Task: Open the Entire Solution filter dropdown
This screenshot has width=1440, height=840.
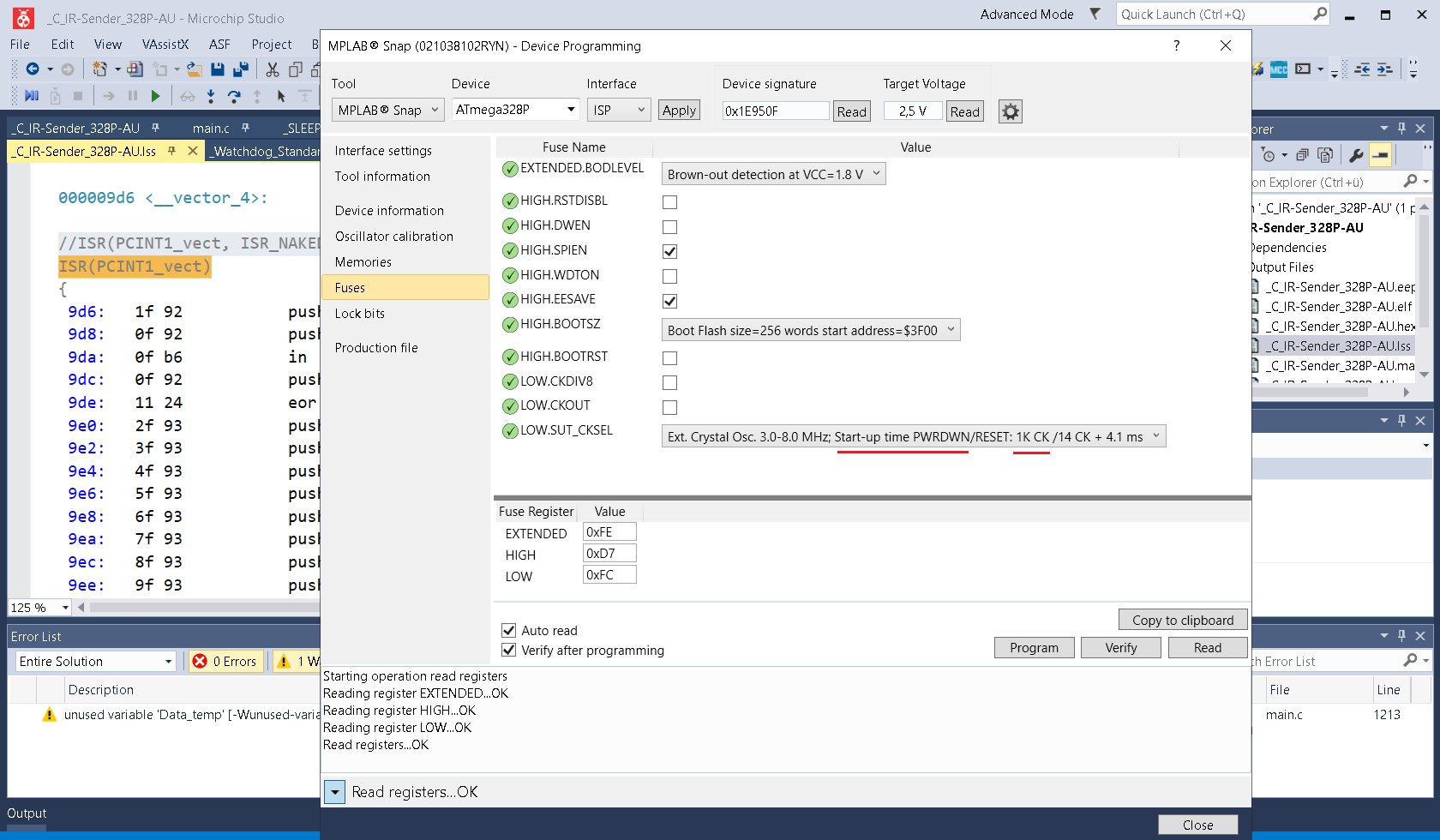Action: point(96,661)
